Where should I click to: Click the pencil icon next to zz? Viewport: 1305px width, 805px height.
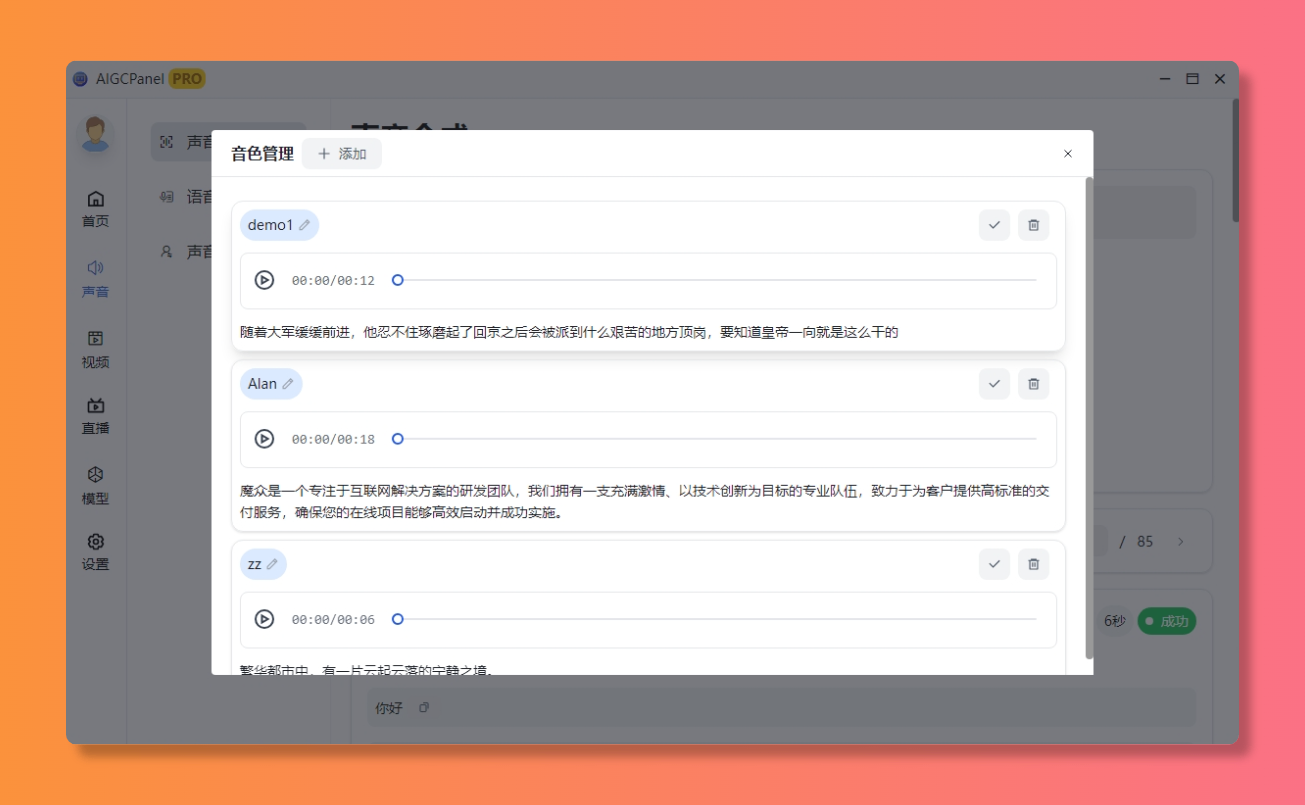pyautogui.click(x=272, y=564)
